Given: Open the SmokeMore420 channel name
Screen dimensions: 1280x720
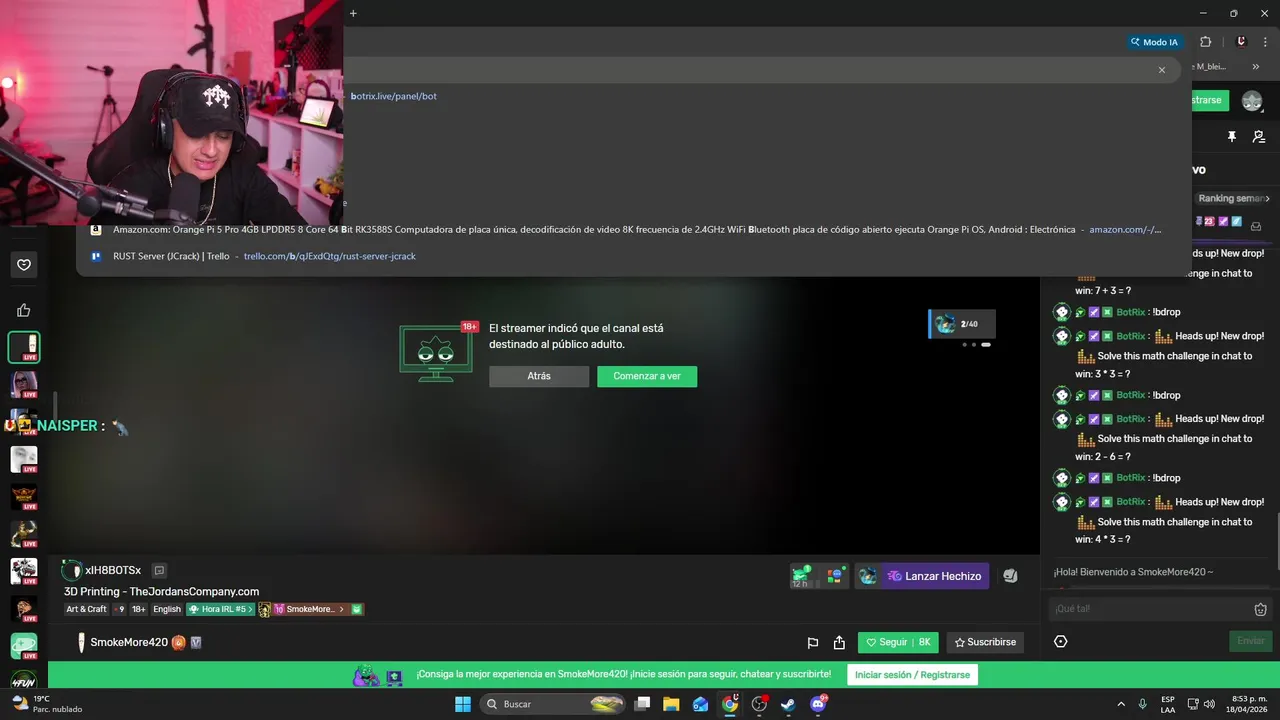Looking at the screenshot, I should click(x=129, y=642).
